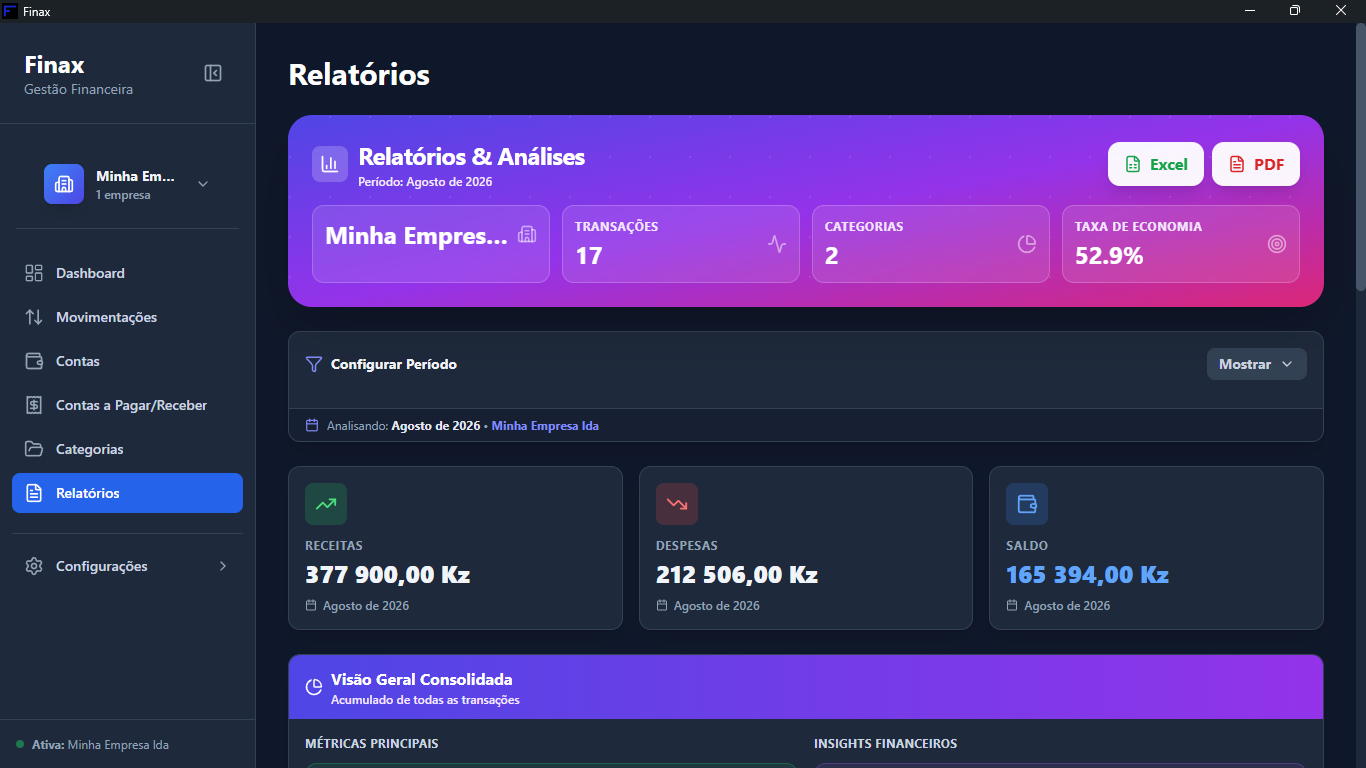Click the pie chart icon in Categorias card

click(x=1027, y=244)
